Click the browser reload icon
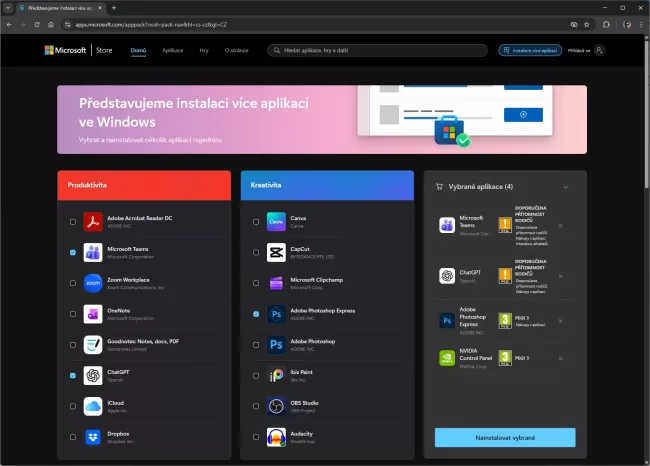The image size is (650, 466). pyautogui.click(x=37, y=24)
